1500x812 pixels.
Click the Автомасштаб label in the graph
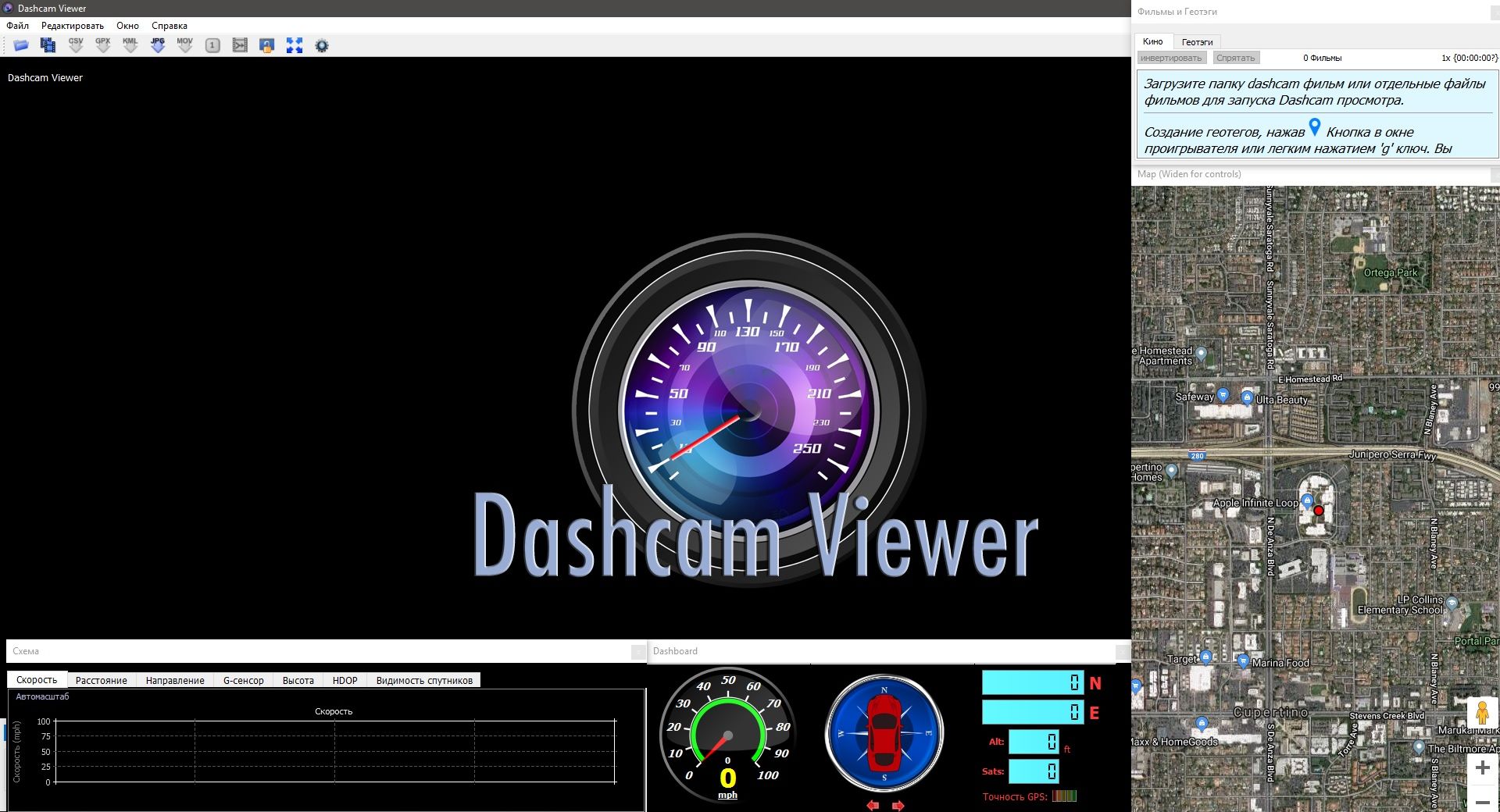pos(42,696)
